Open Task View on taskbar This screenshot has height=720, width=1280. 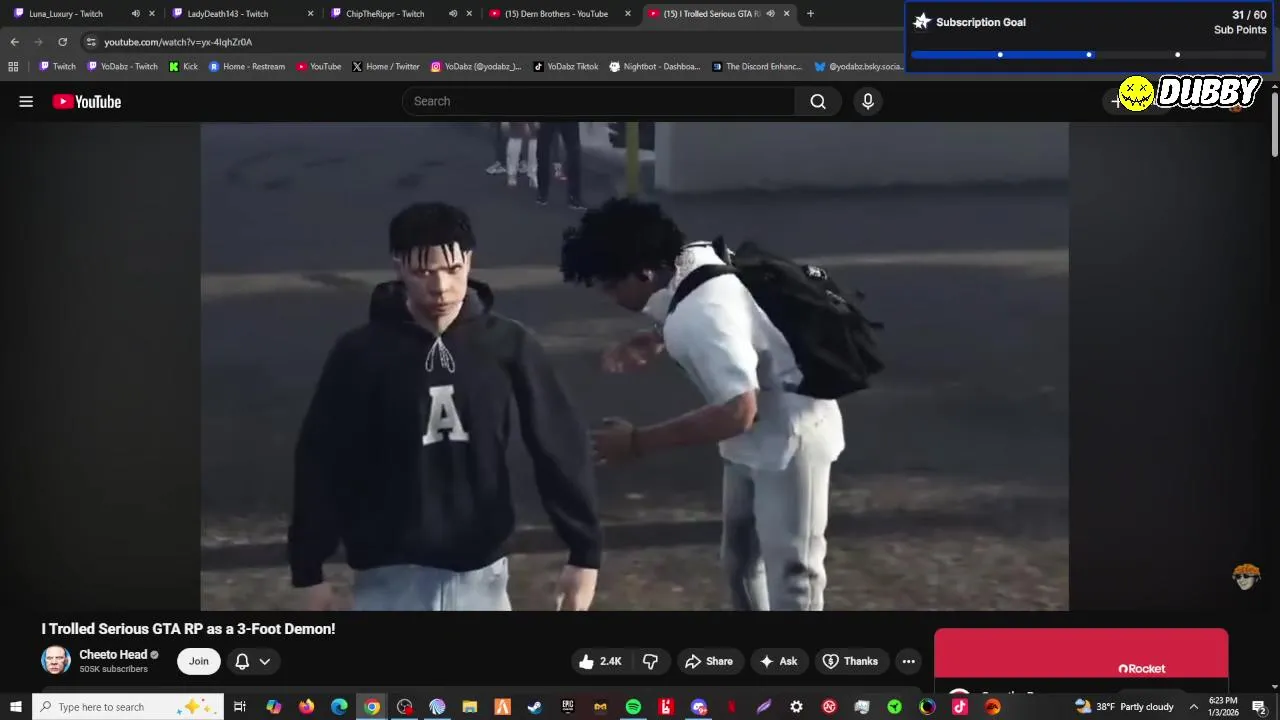click(x=240, y=707)
